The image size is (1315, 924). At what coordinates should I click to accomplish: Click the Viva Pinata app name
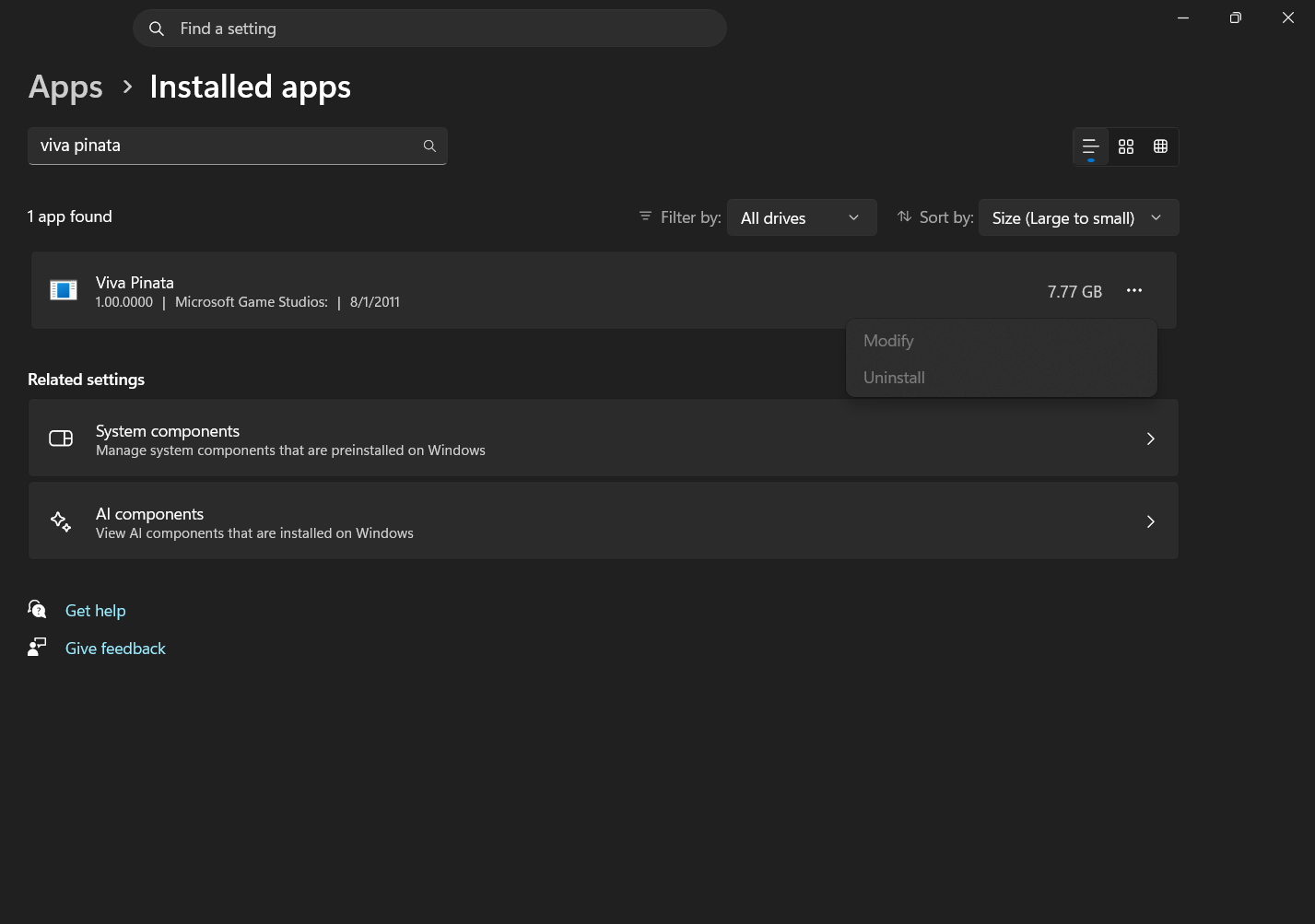tap(135, 283)
